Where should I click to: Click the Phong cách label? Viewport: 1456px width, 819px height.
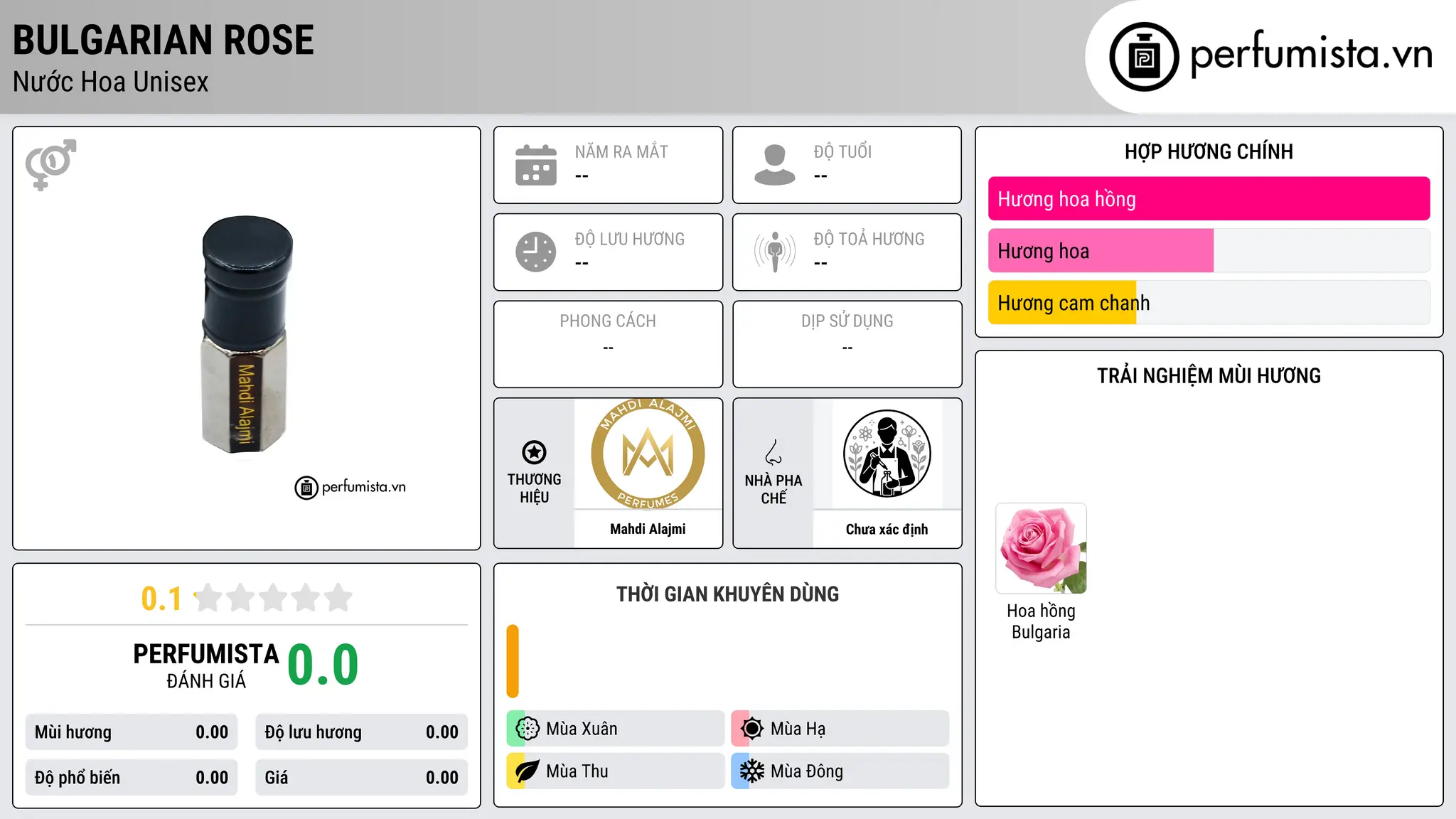(608, 321)
